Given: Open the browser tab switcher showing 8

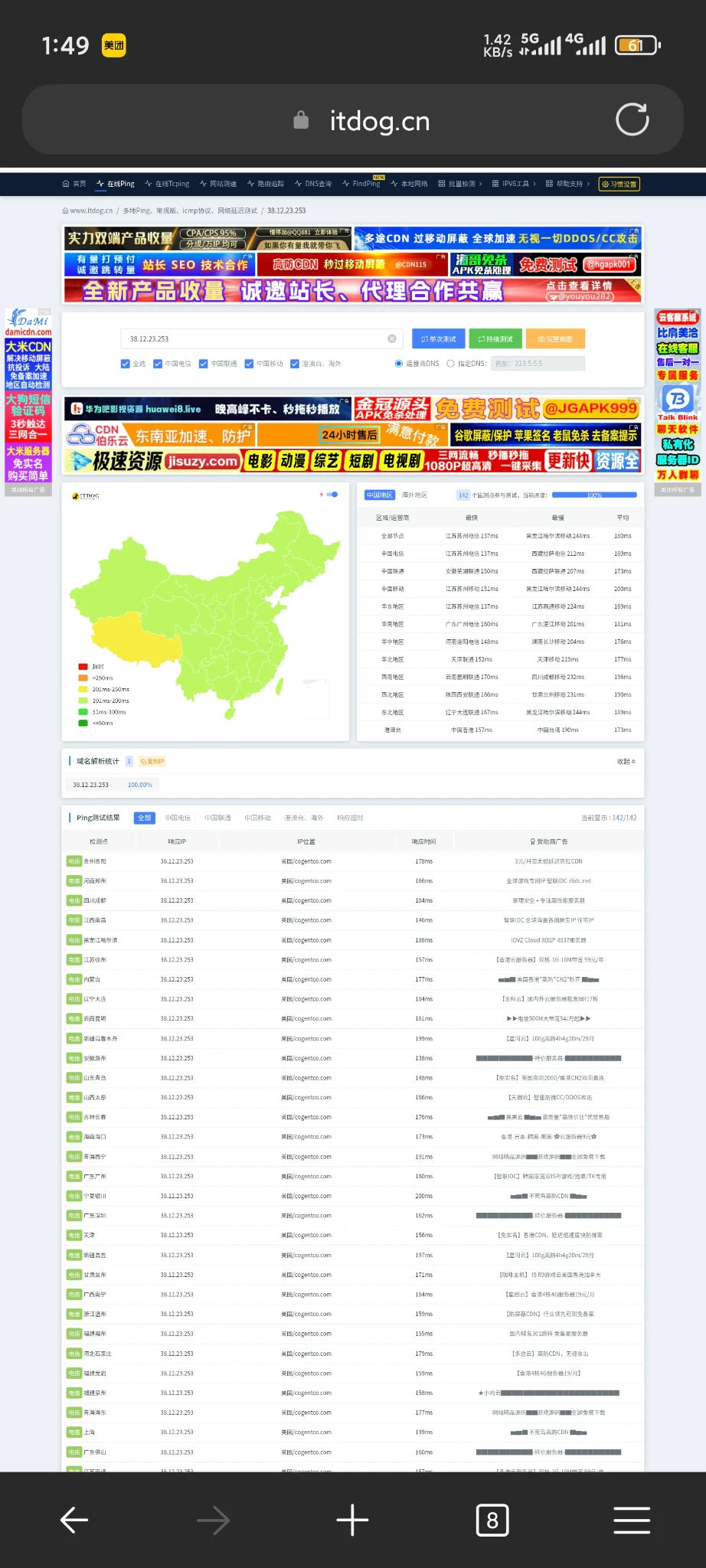Looking at the screenshot, I should click(492, 1520).
